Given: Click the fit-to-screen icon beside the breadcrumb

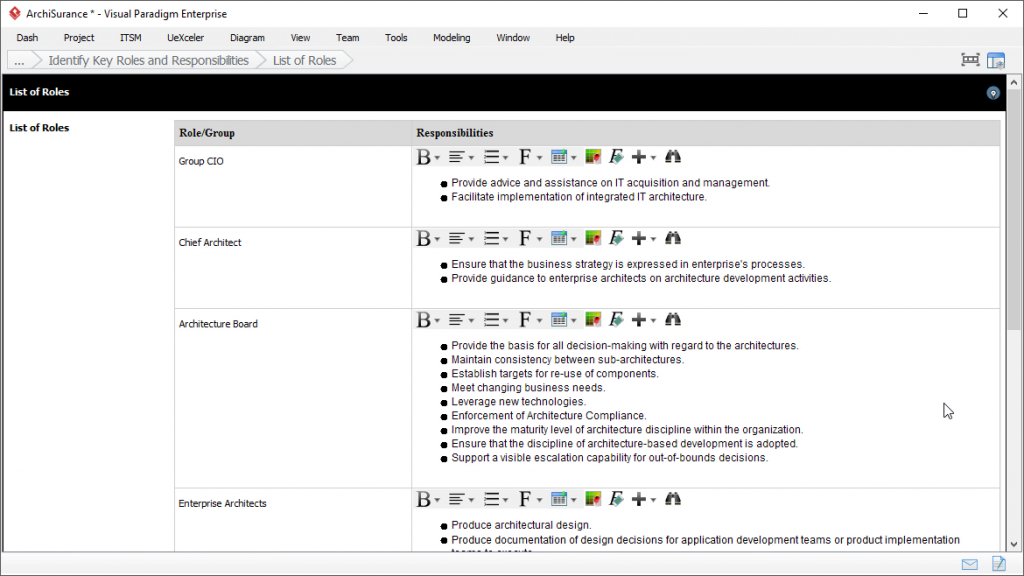Looking at the screenshot, I should click(x=970, y=60).
